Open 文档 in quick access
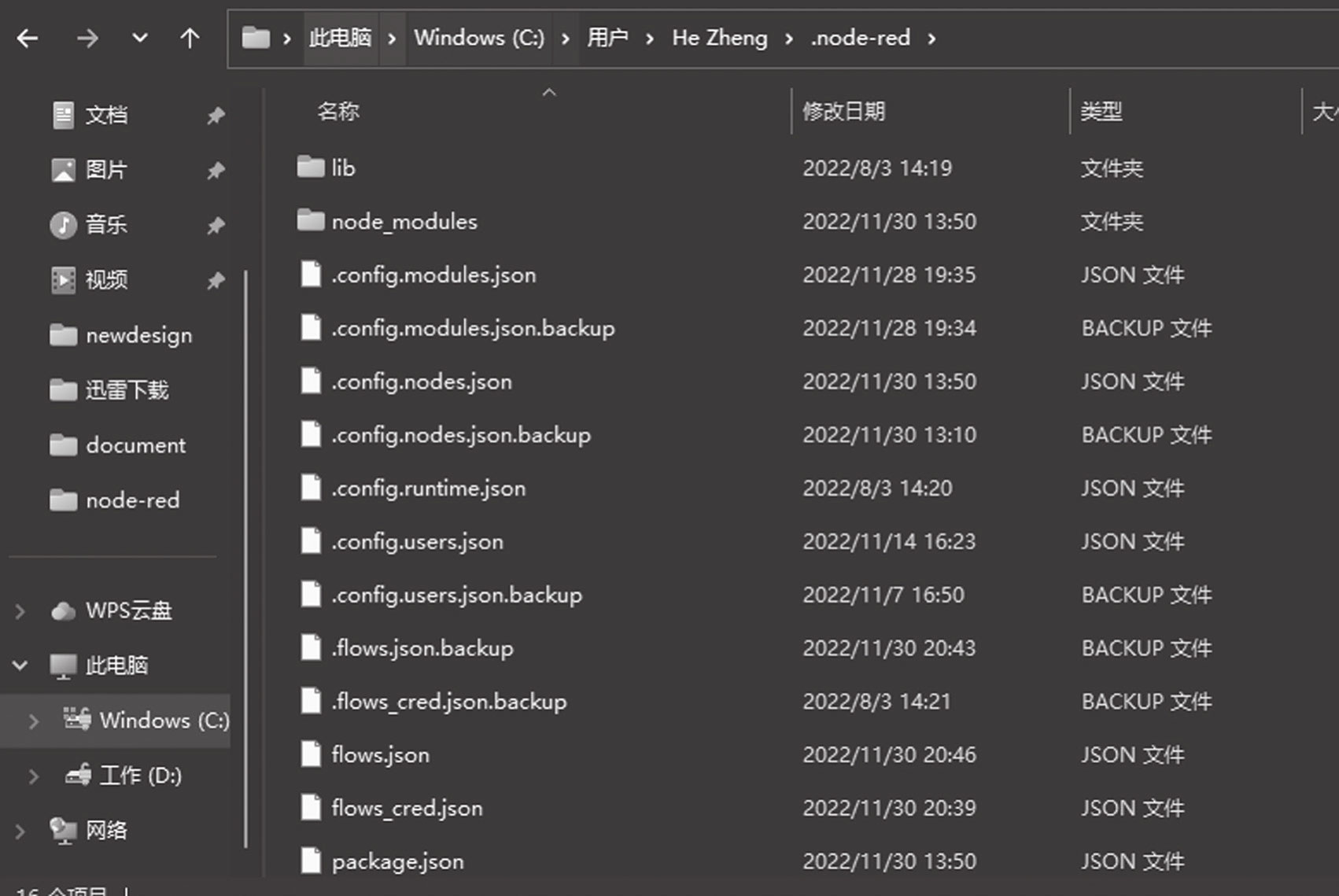This screenshot has height=896, width=1339. pyautogui.click(x=106, y=115)
